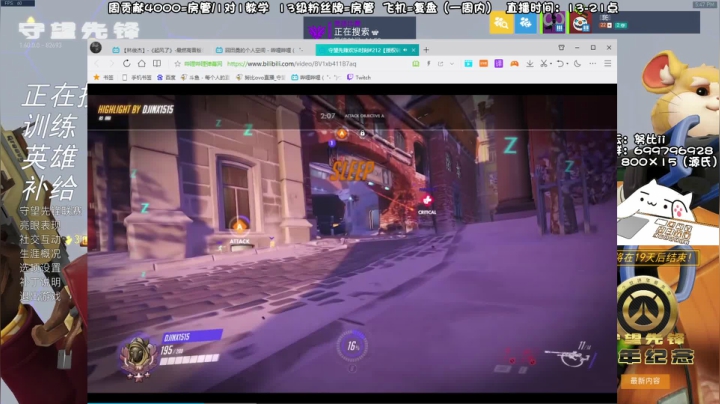The height and width of the screenshot is (404, 720).
Task: Open the orange extension icon
Action: click(484, 64)
